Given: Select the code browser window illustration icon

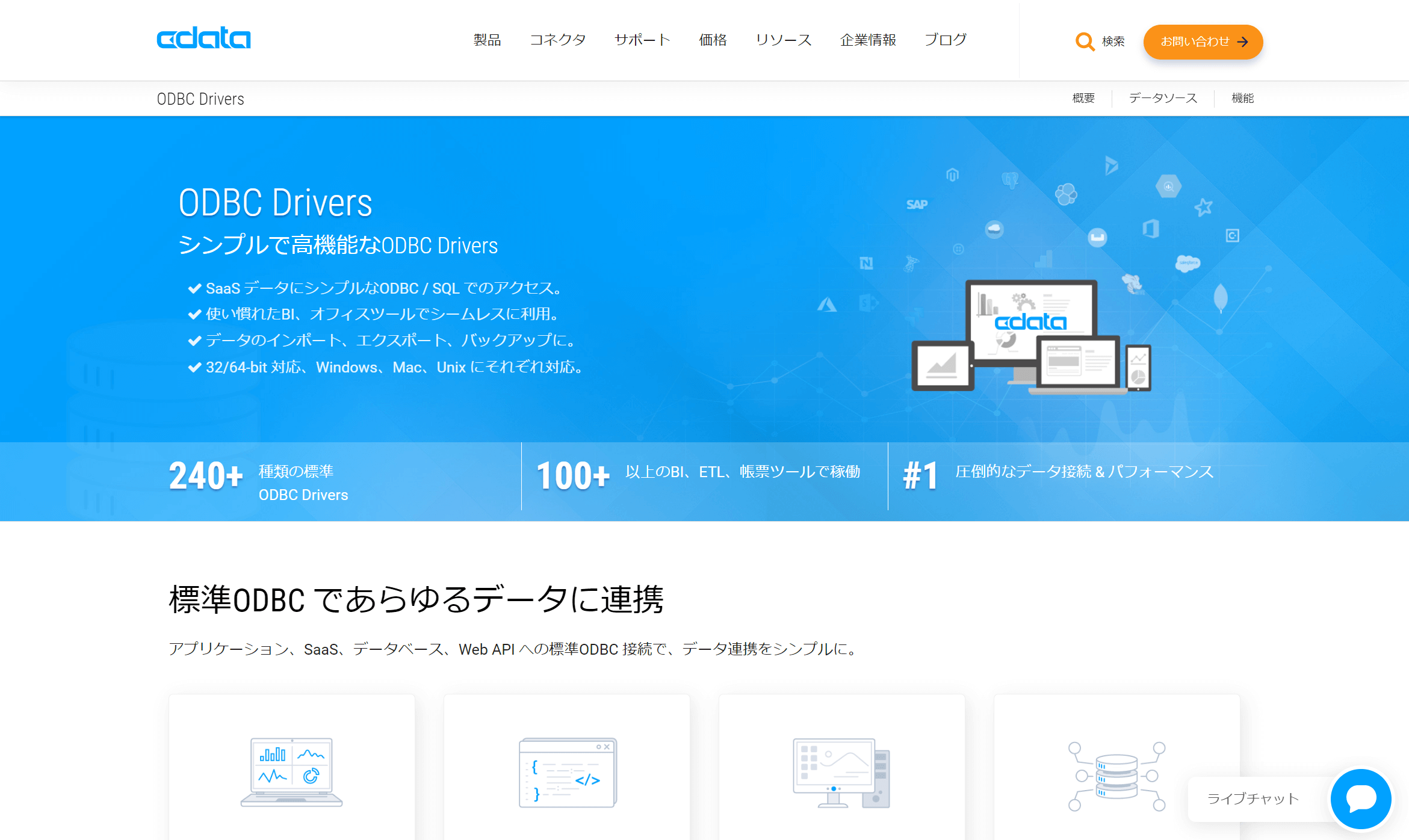Looking at the screenshot, I should pyautogui.click(x=566, y=773).
